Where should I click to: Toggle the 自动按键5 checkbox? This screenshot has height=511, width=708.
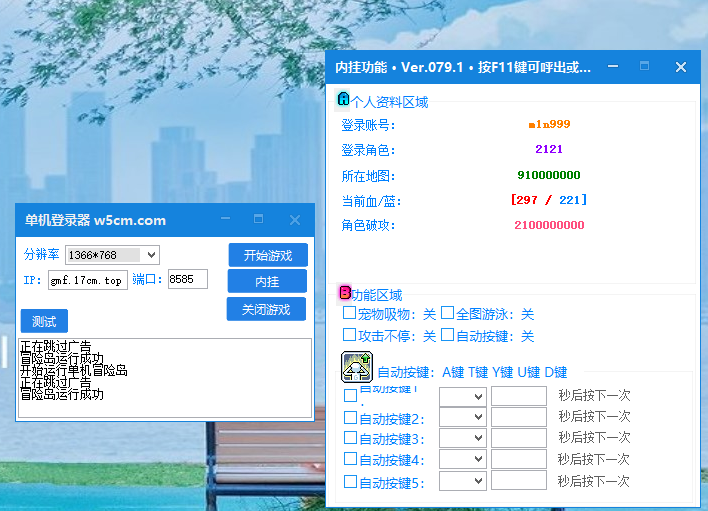tap(350, 482)
